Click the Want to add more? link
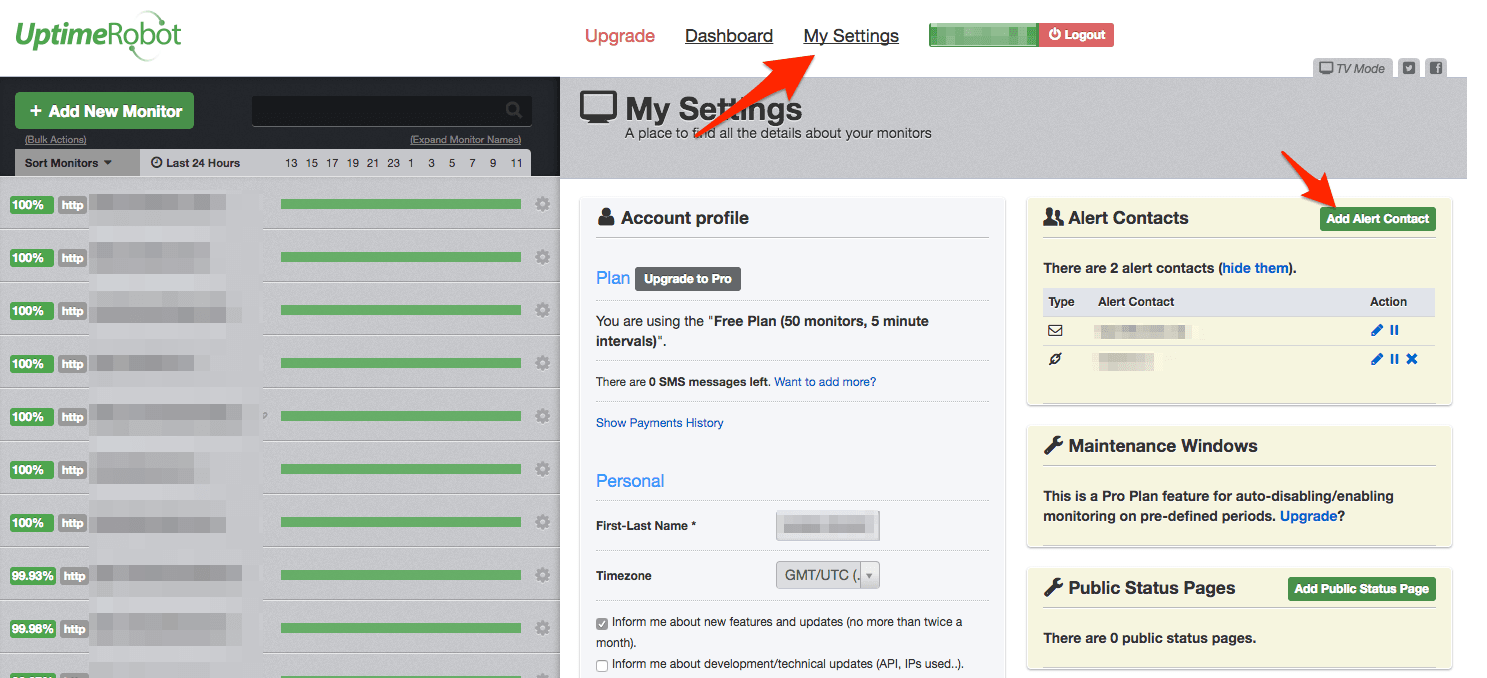 tap(825, 382)
